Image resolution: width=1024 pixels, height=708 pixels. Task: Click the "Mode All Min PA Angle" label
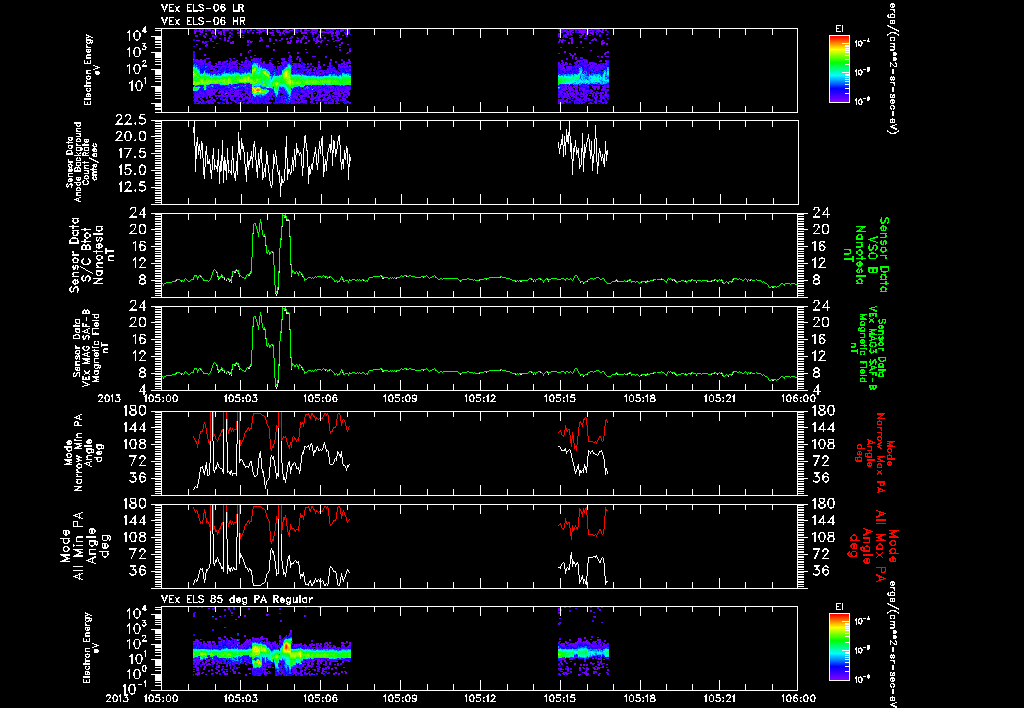point(85,545)
